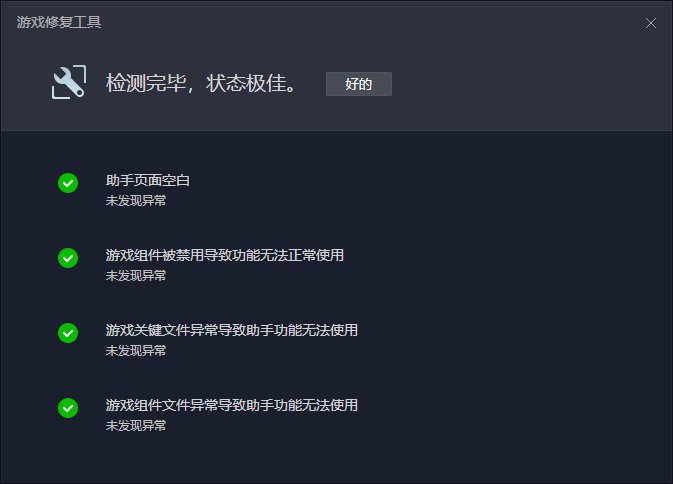This screenshot has height=484, width=673.
Task: Click 未发现异常 under 游戏组件被禁用 item
Action: [136, 275]
